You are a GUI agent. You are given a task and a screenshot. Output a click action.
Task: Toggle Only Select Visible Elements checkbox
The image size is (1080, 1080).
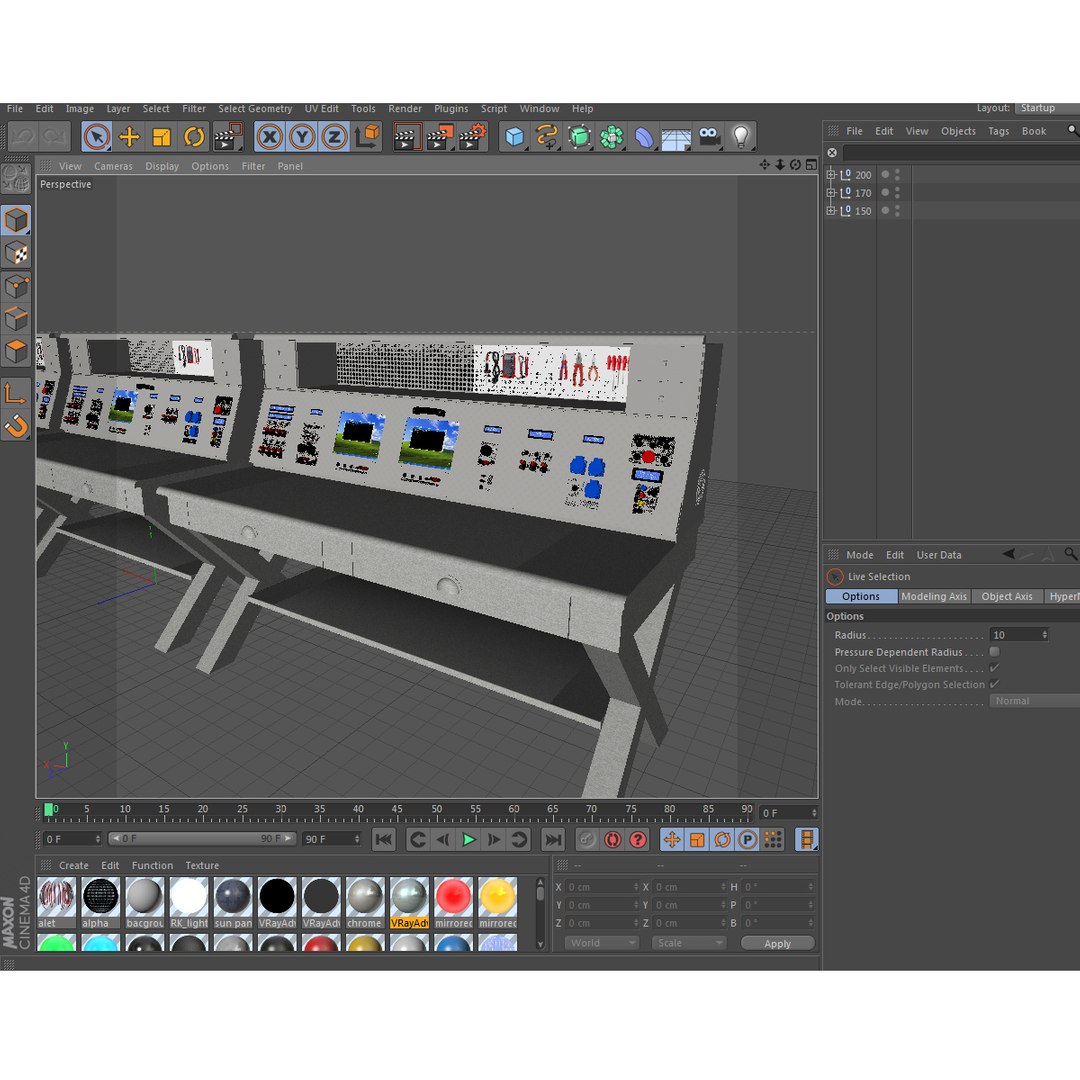(x=994, y=668)
